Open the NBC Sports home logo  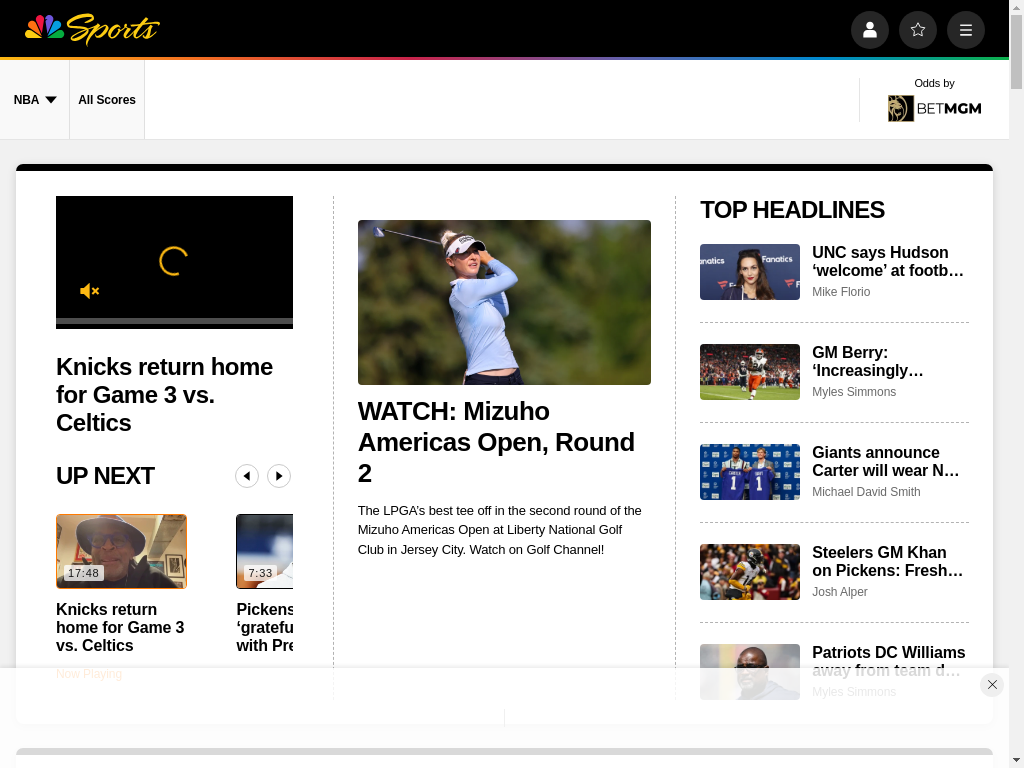click(92, 29)
